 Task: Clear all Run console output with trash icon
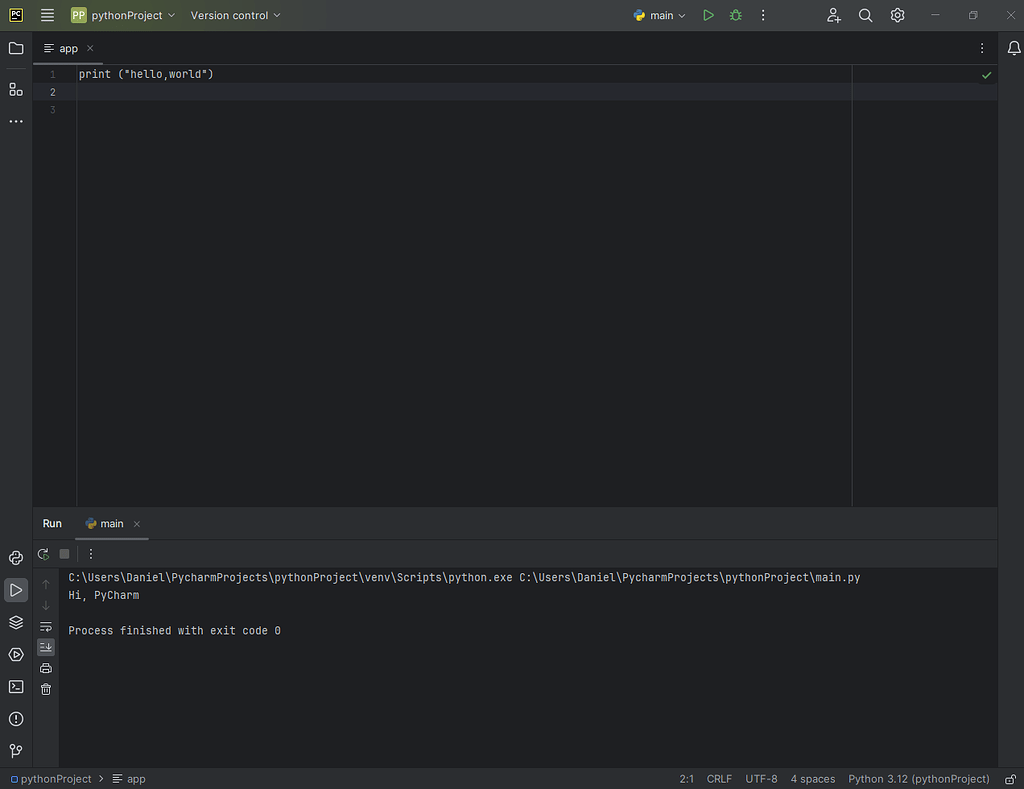click(x=46, y=688)
